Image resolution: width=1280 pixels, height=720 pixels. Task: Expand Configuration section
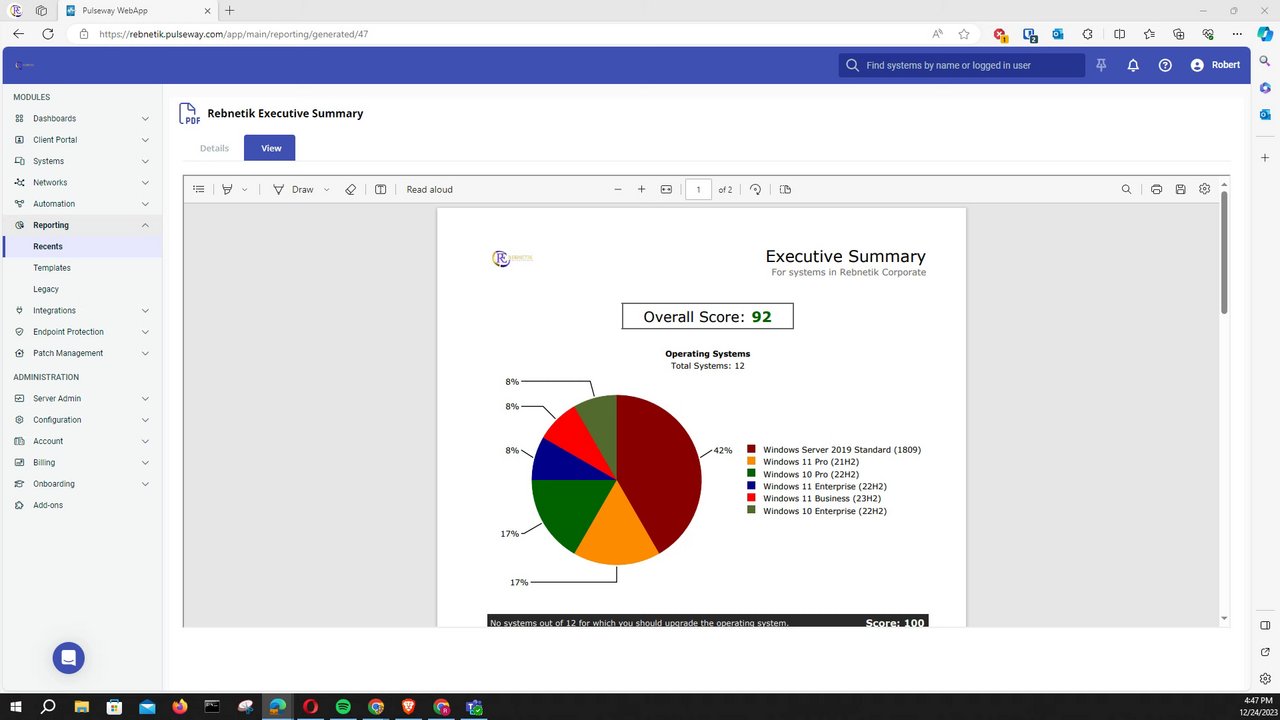(81, 420)
